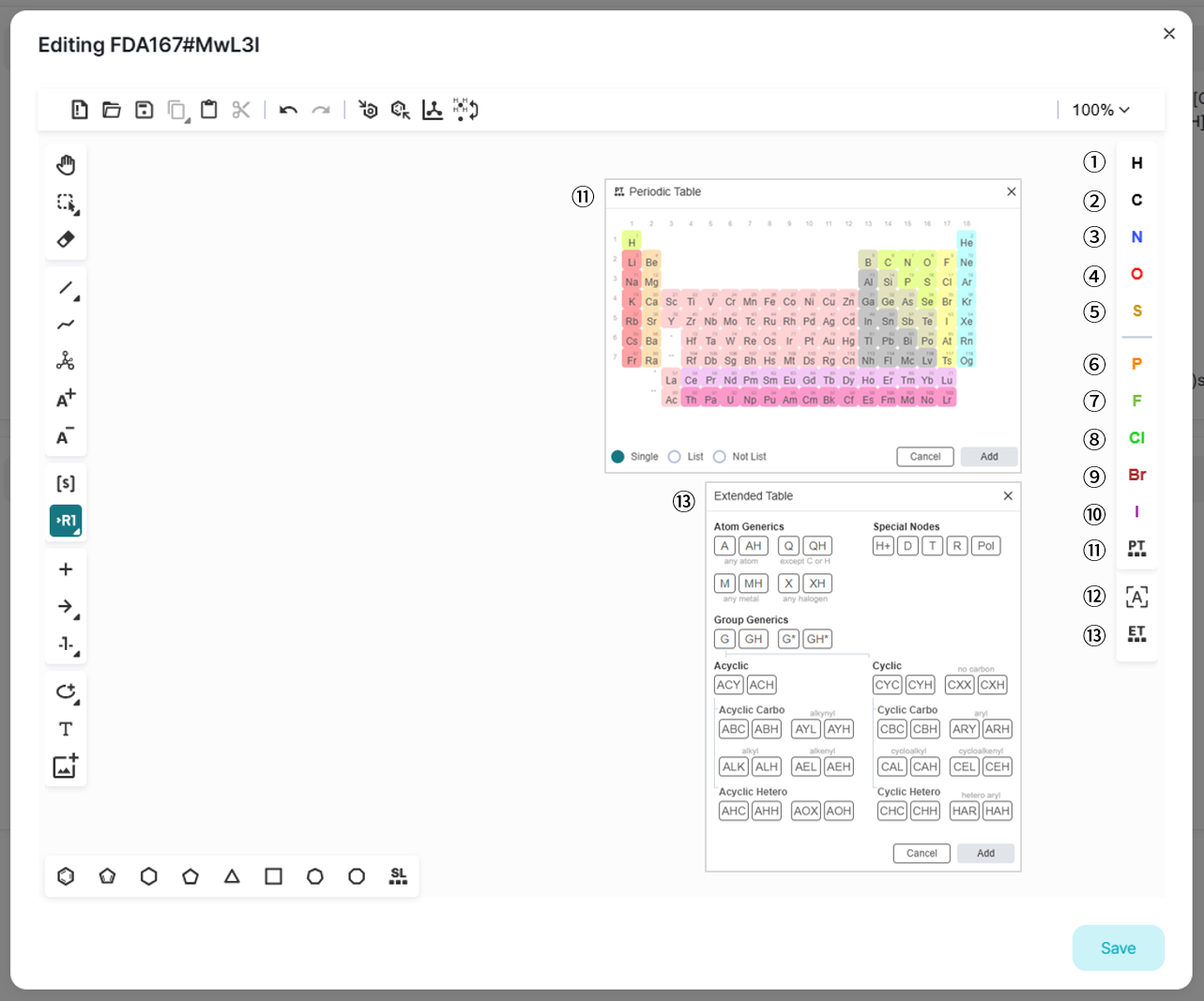Select the Erase tool
Viewport: 1204px width, 1001px height.
[x=66, y=239]
